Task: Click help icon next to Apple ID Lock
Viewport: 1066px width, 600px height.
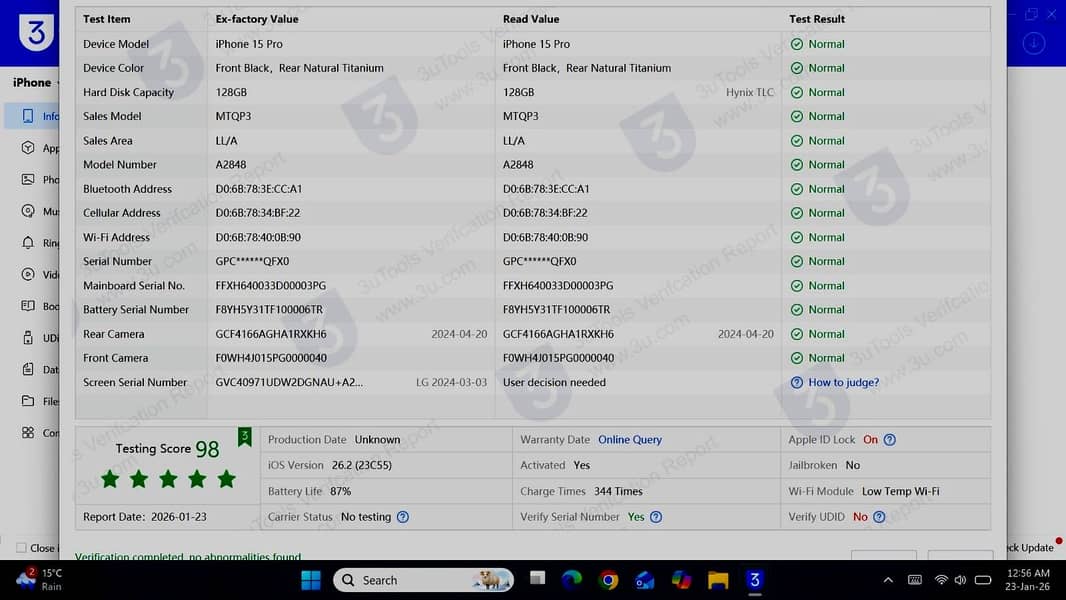Action: pos(890,440)
